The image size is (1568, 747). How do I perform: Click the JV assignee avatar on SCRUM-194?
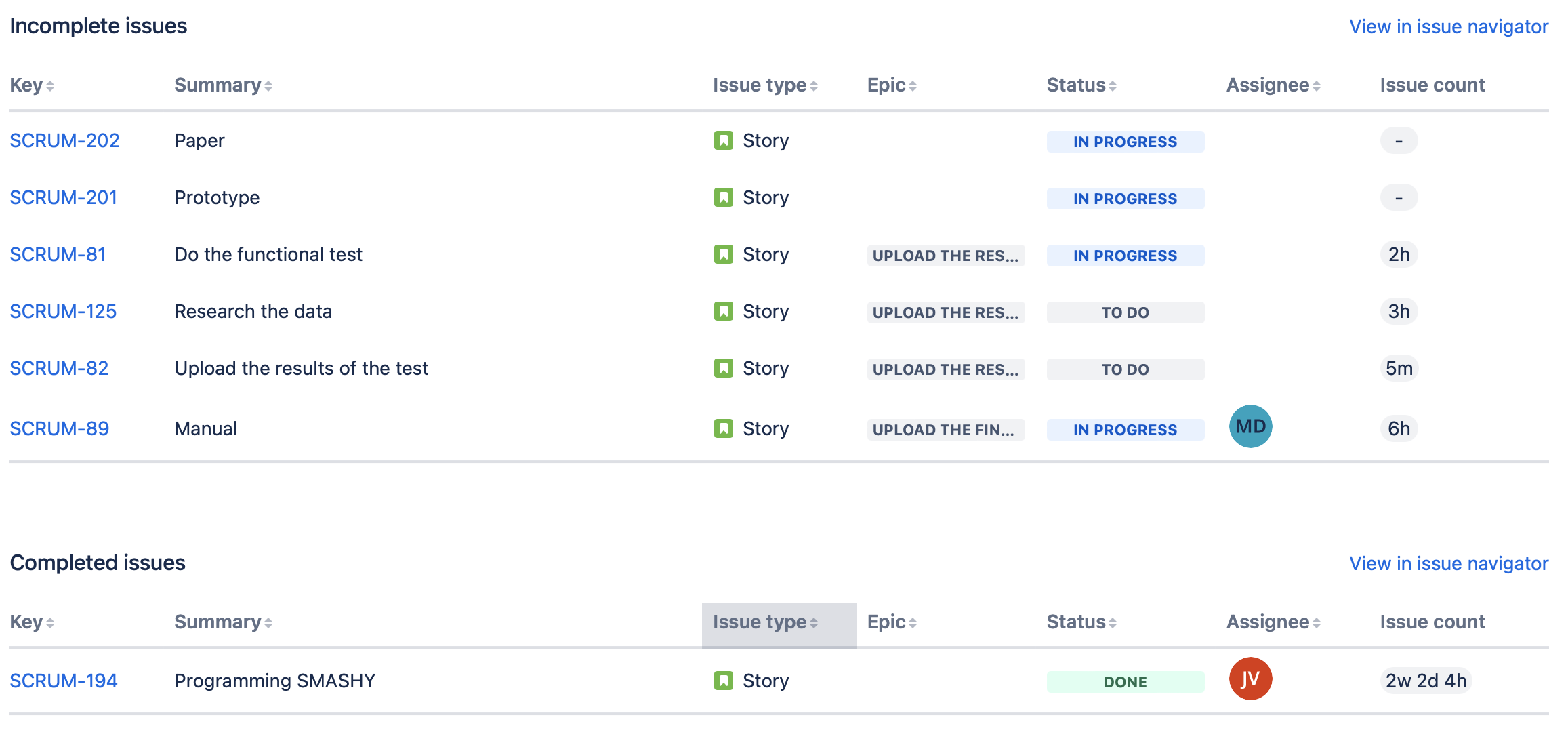[x=1250, y=679]
